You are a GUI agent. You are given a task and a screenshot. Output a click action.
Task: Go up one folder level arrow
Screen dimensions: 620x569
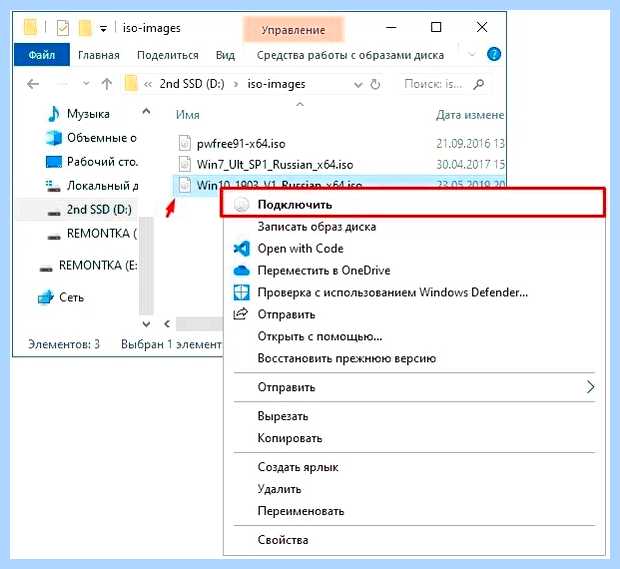[x=106, y=84]
